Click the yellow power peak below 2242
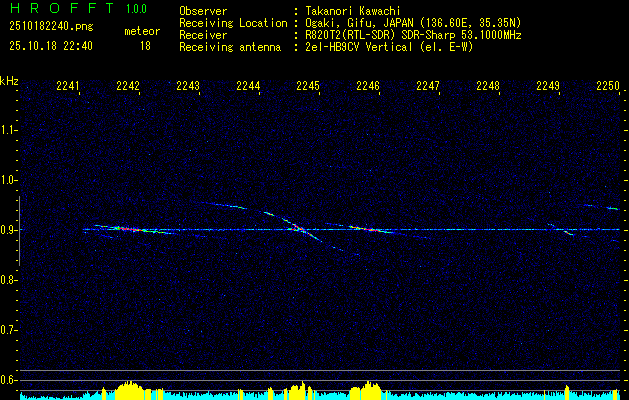Viewport: 629px width, 400px height. coord(129,390)
